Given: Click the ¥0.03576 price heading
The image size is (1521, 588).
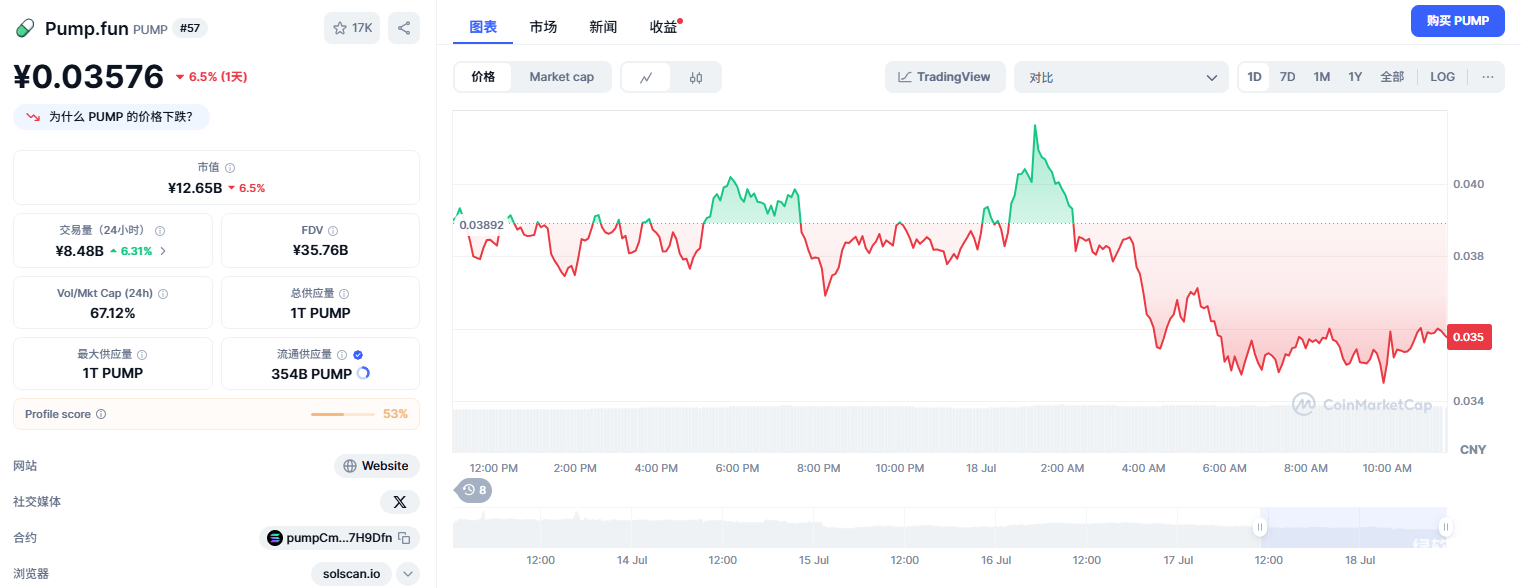Looking at the screenshot, I should coord(89,77).
